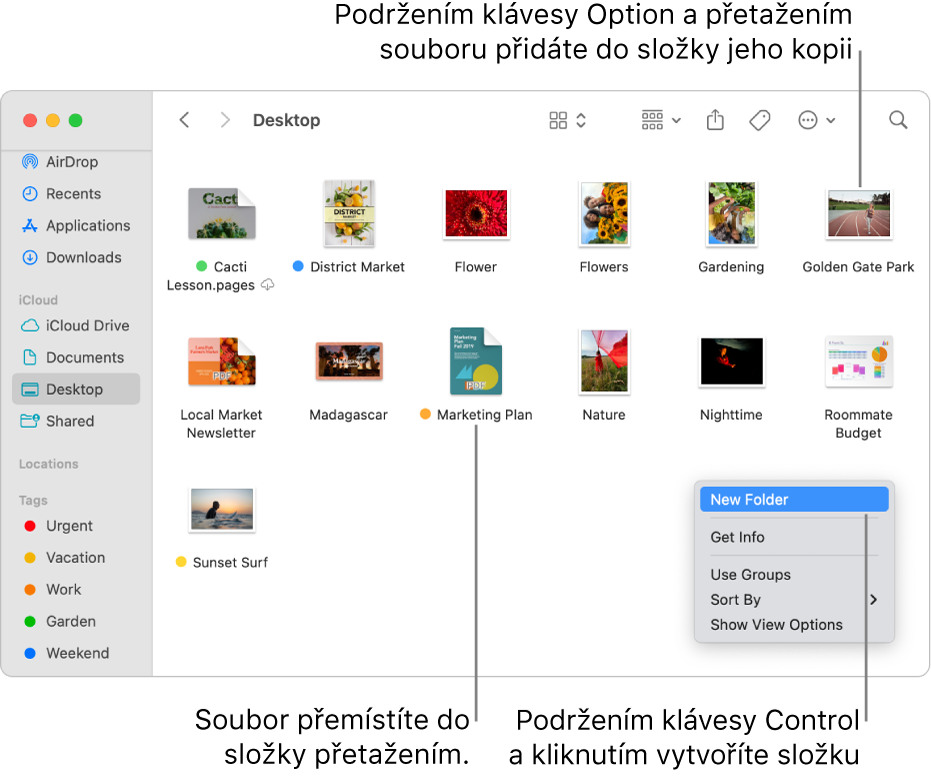Image resolution: width=931 pixels, height=777 pixels.
Task: Click the Gardening file name
Action: coord(731,267)
